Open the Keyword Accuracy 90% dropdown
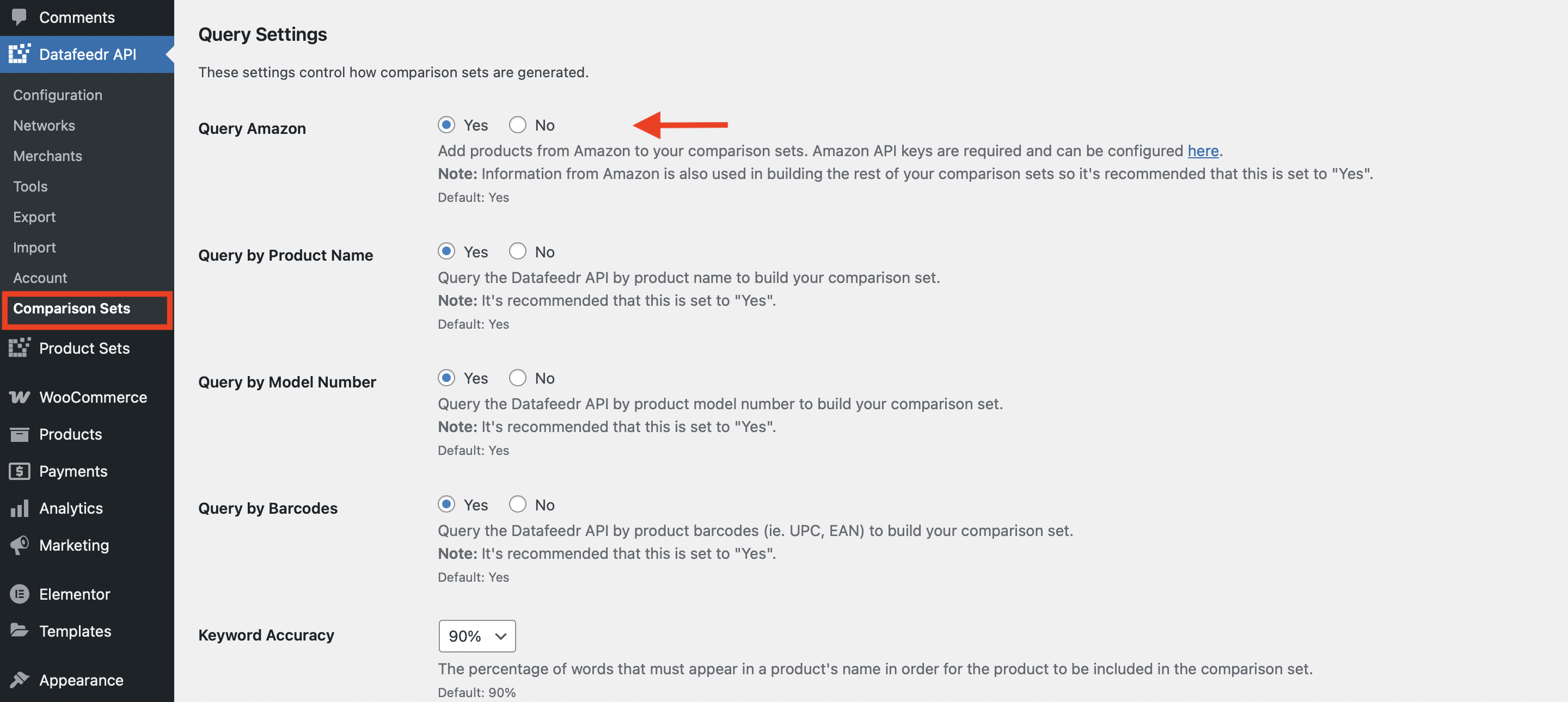The height and width of the screenshot is (702, 1568). pos(476,636)
